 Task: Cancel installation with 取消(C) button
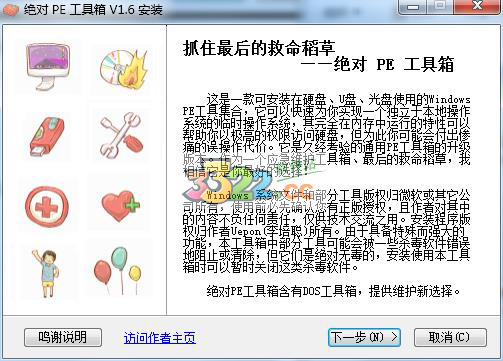click(450, 337)
